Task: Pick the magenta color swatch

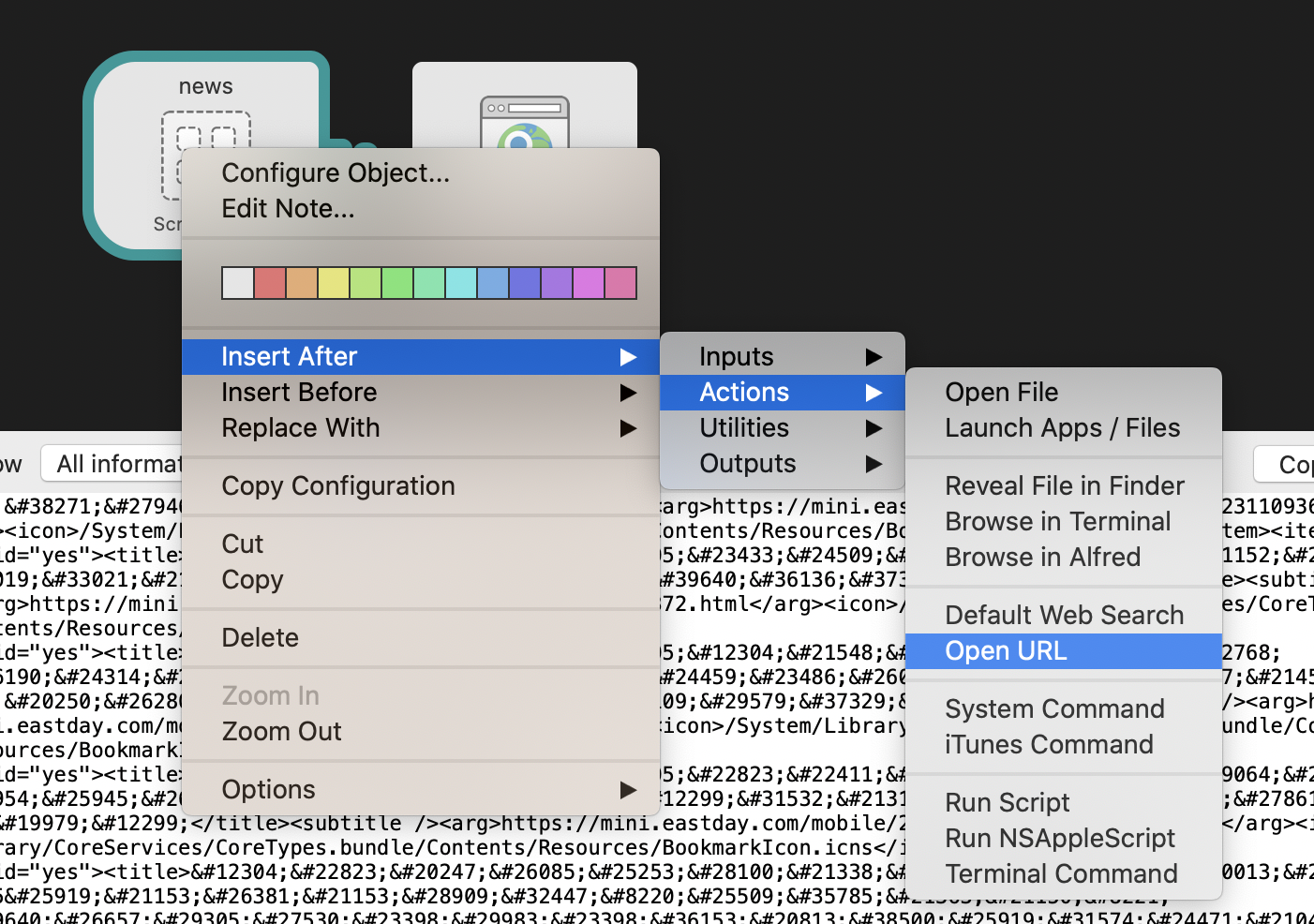Action: pos(589,283)
